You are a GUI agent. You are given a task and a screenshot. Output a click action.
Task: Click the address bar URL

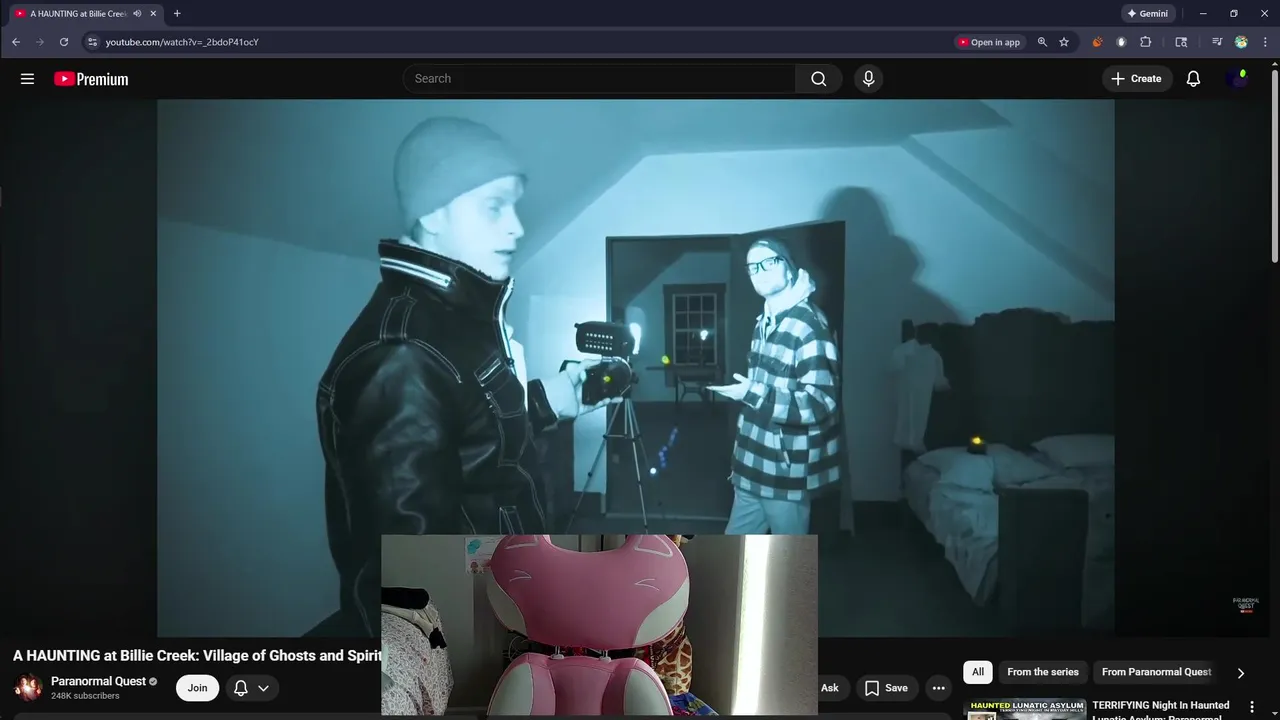pyautogui.click(x=182, y=42)
